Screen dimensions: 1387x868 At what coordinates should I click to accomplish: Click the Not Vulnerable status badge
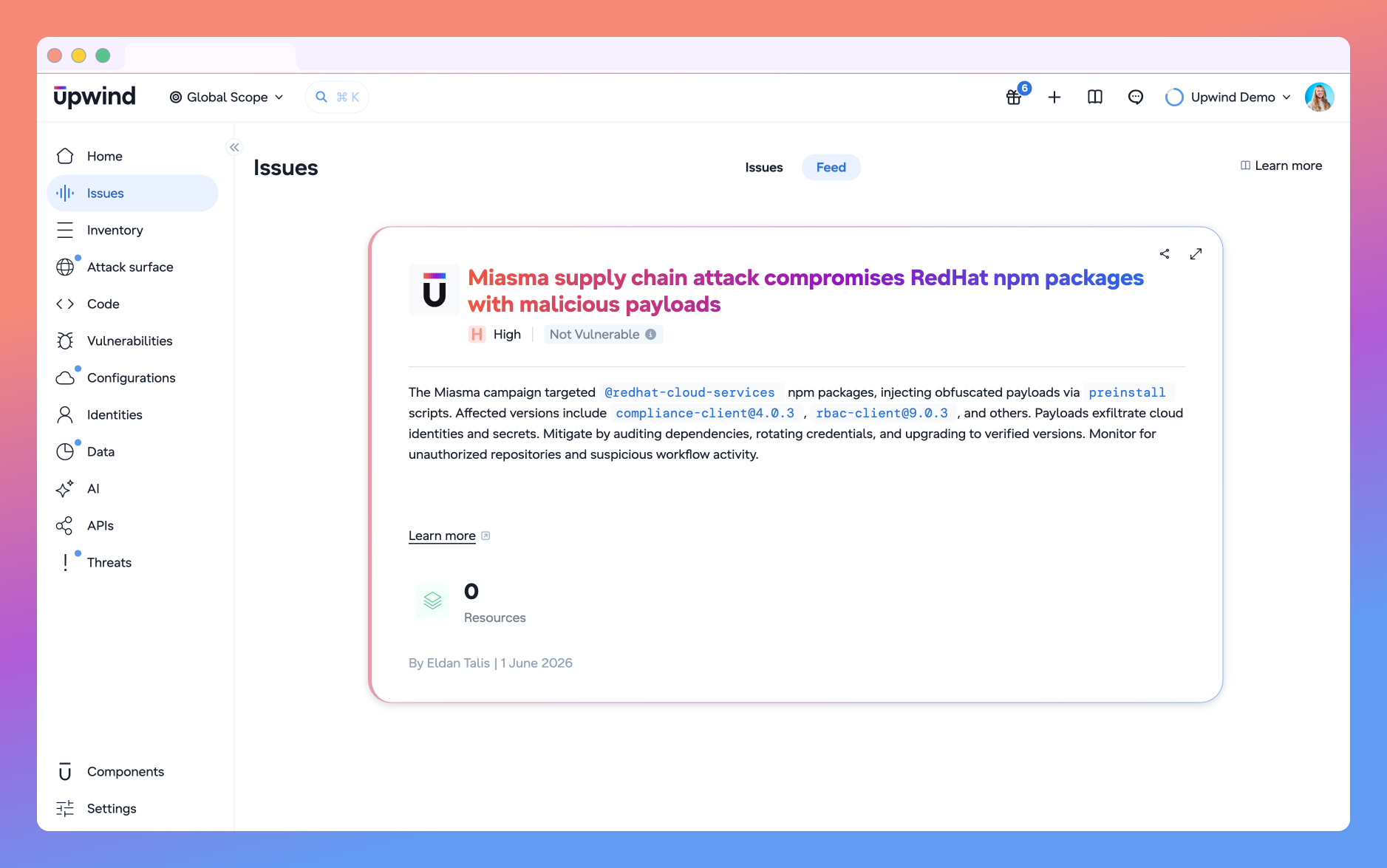pyautogui.click(x=603, y=334)
